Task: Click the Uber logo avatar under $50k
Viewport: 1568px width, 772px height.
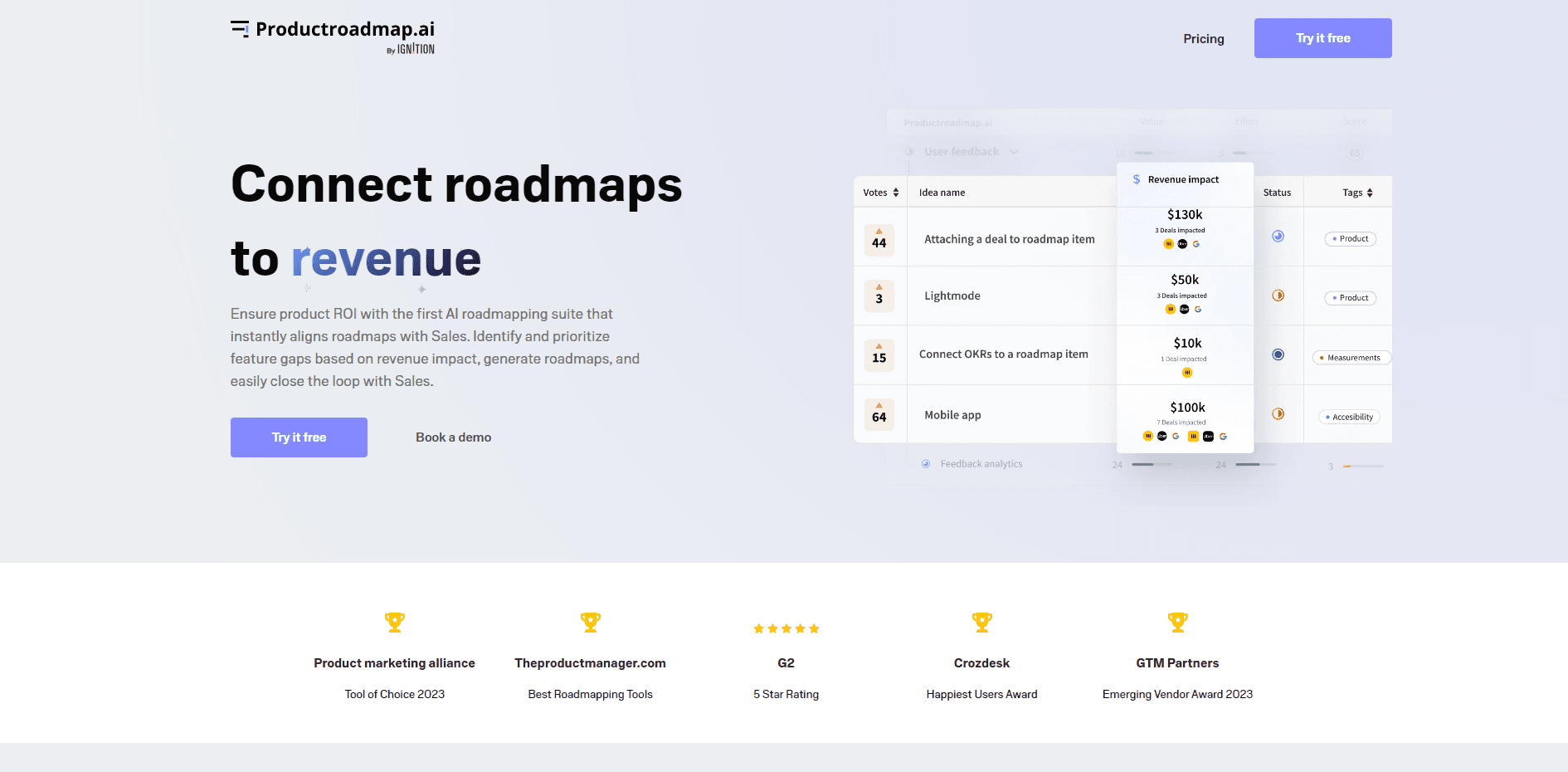Action: [1184, 309]
